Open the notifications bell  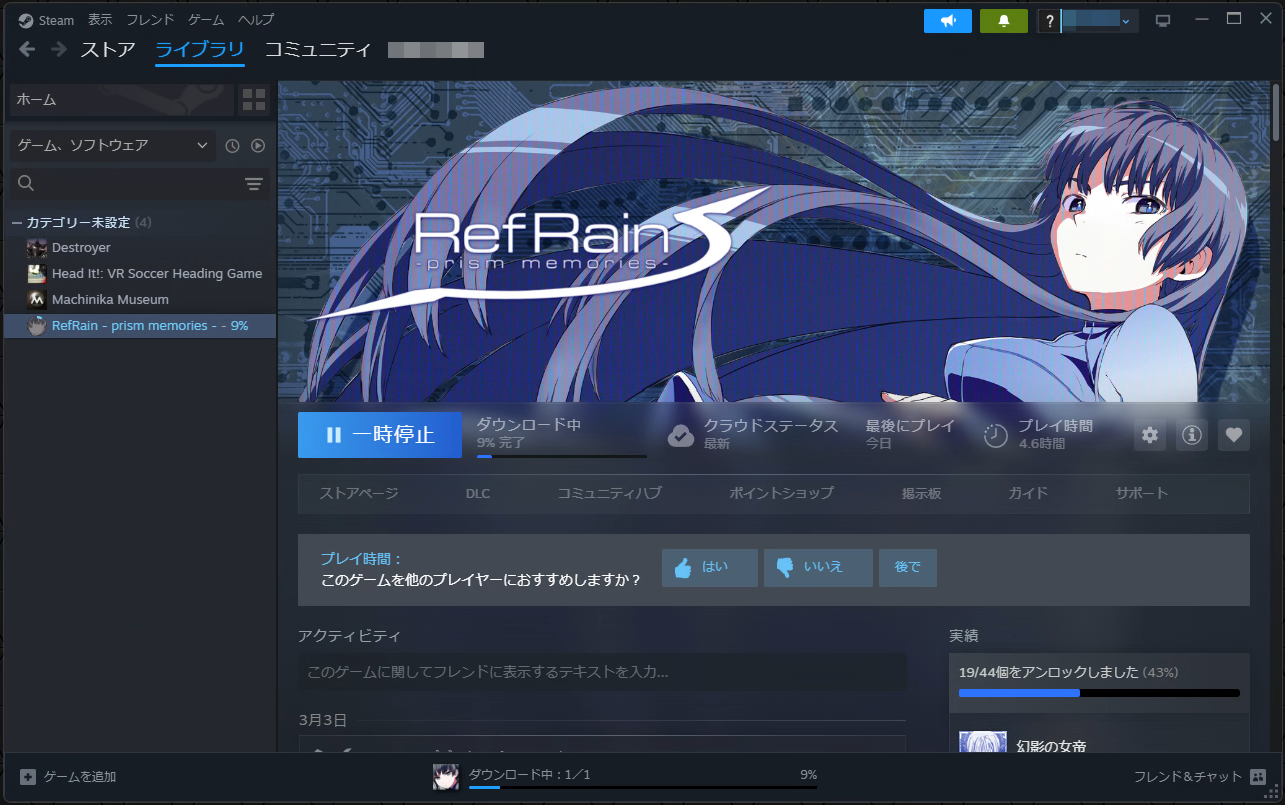click(x=1002, y=20)
